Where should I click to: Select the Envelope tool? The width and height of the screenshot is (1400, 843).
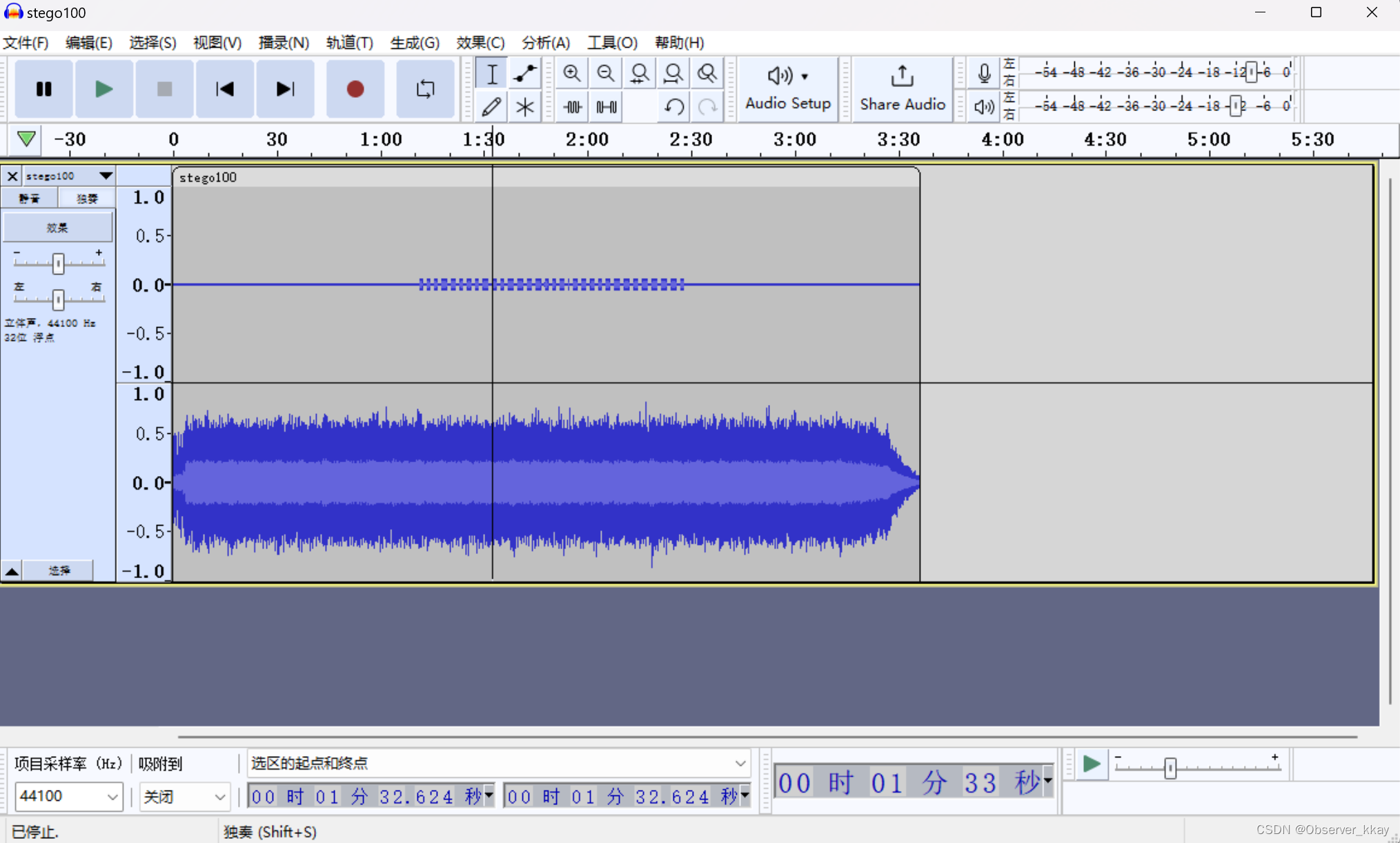[525, 74]
